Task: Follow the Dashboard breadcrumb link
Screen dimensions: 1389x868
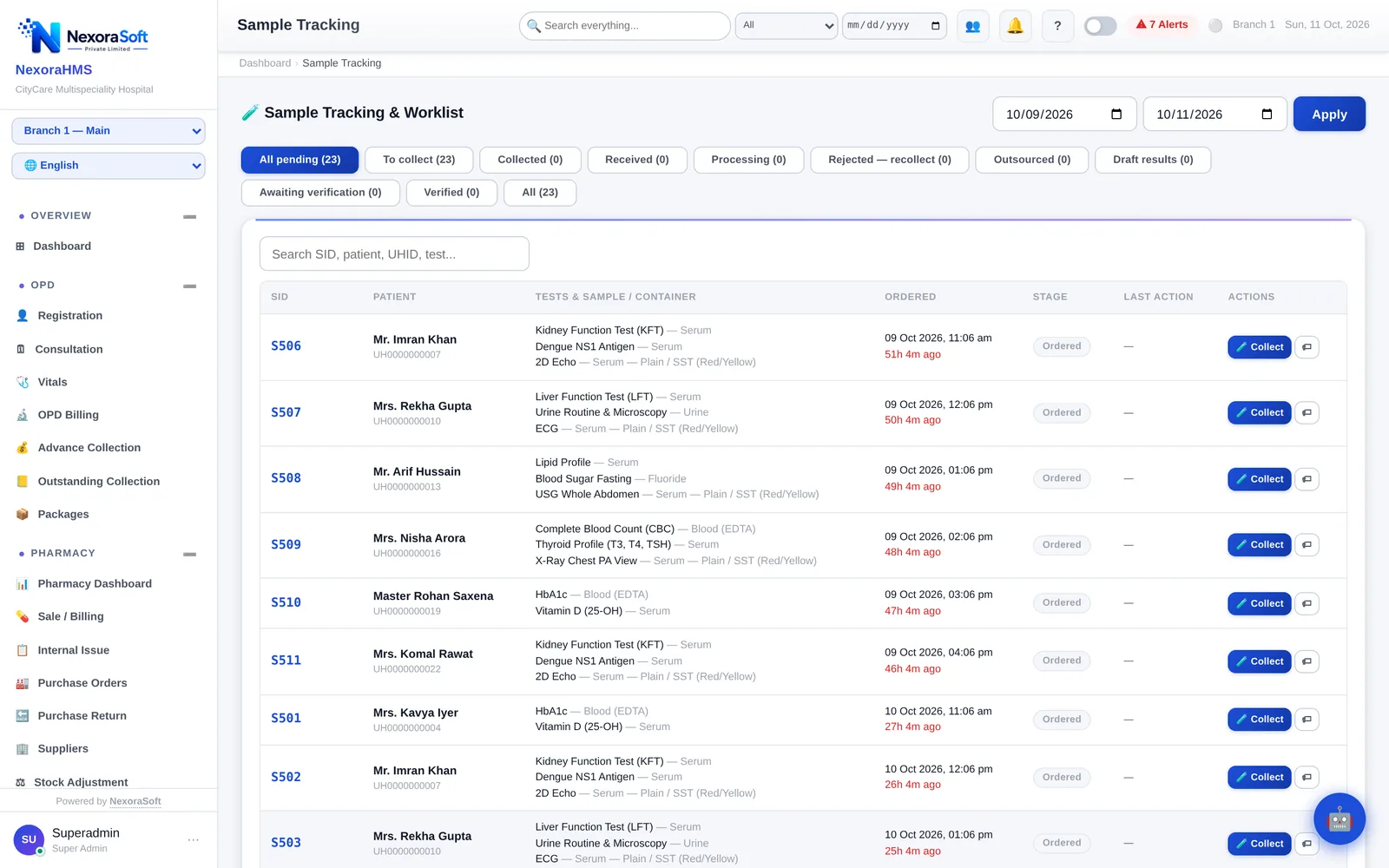Action: [x=265, y=63]
